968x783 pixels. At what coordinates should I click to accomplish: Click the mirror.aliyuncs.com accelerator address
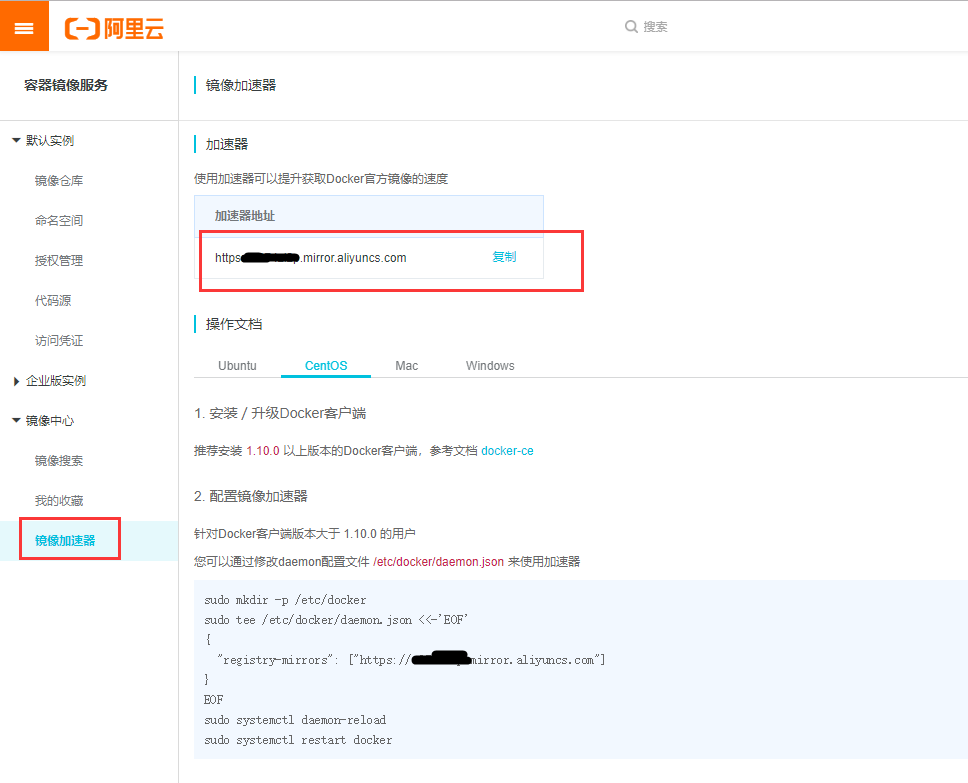click(311, 258)
